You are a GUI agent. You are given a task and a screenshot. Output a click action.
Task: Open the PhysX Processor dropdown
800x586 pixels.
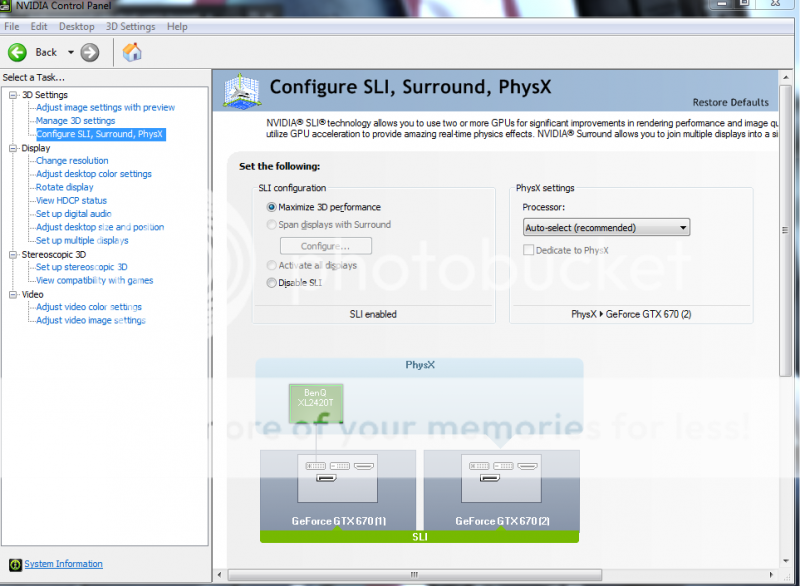[x=682, y=227]
